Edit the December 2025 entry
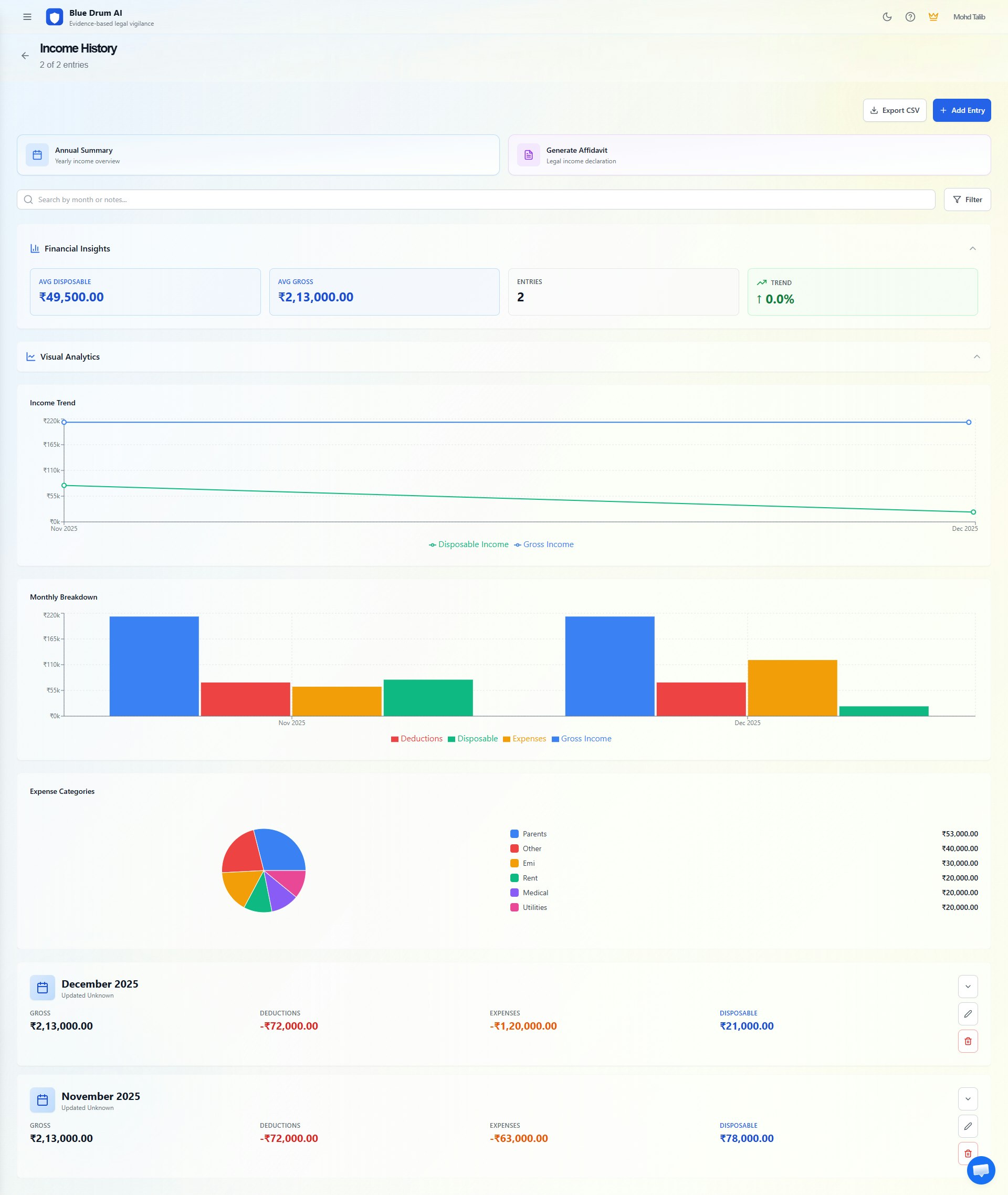 [x=968, y=1013]
